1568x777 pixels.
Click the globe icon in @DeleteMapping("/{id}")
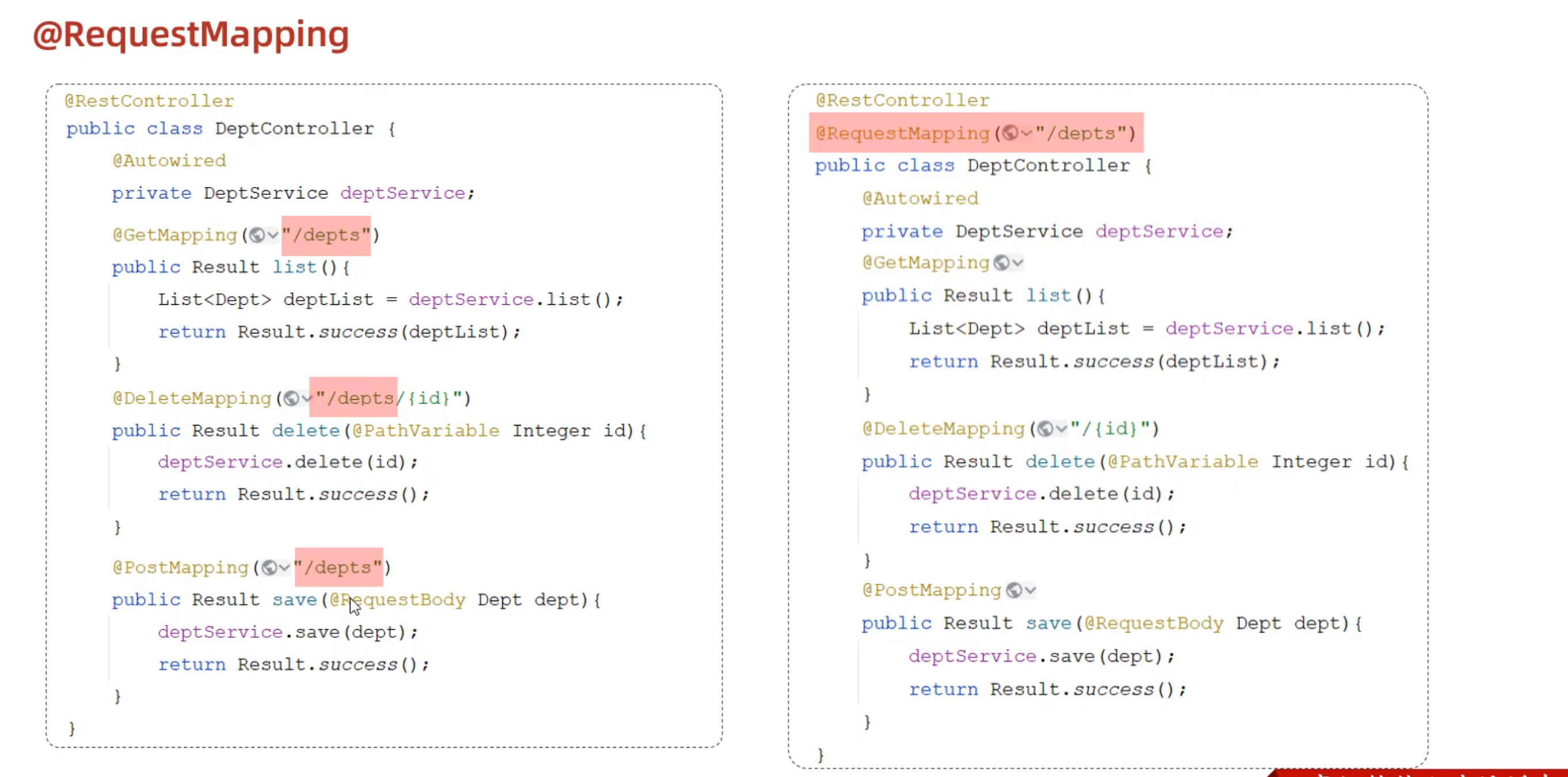(1045, 429)
